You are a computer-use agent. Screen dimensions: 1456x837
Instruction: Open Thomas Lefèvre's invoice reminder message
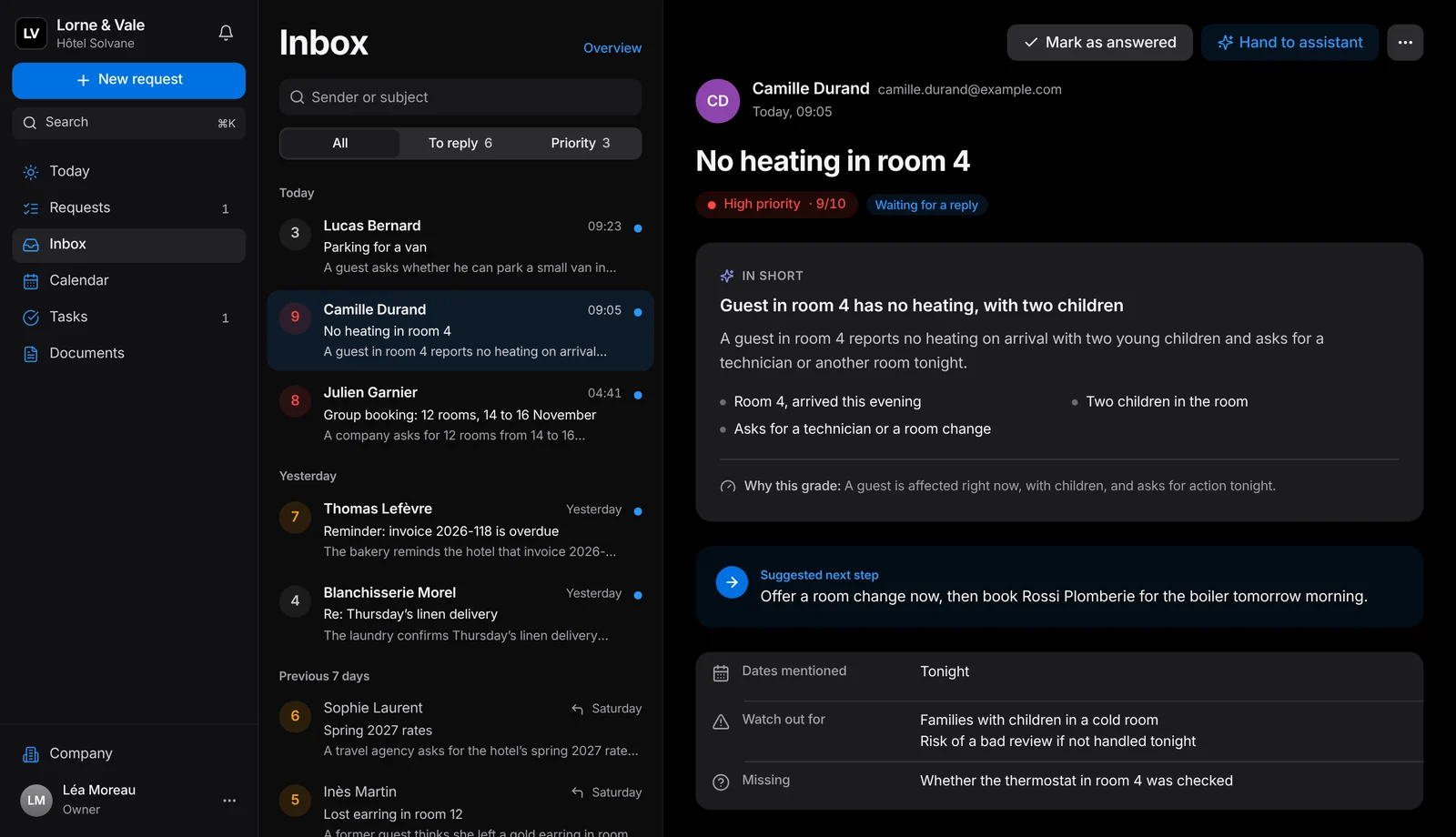click(x=460, y=530)
